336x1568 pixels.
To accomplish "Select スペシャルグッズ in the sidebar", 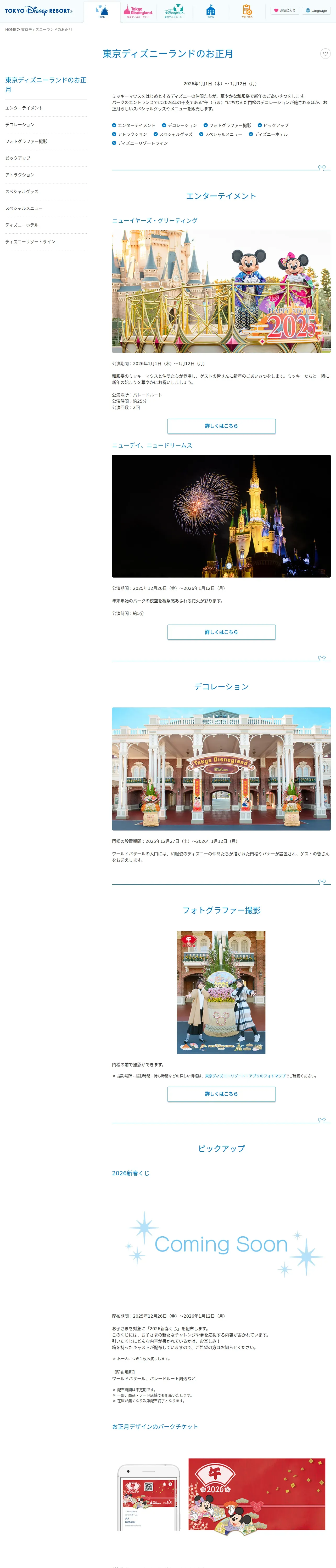I will click(46, 192).
